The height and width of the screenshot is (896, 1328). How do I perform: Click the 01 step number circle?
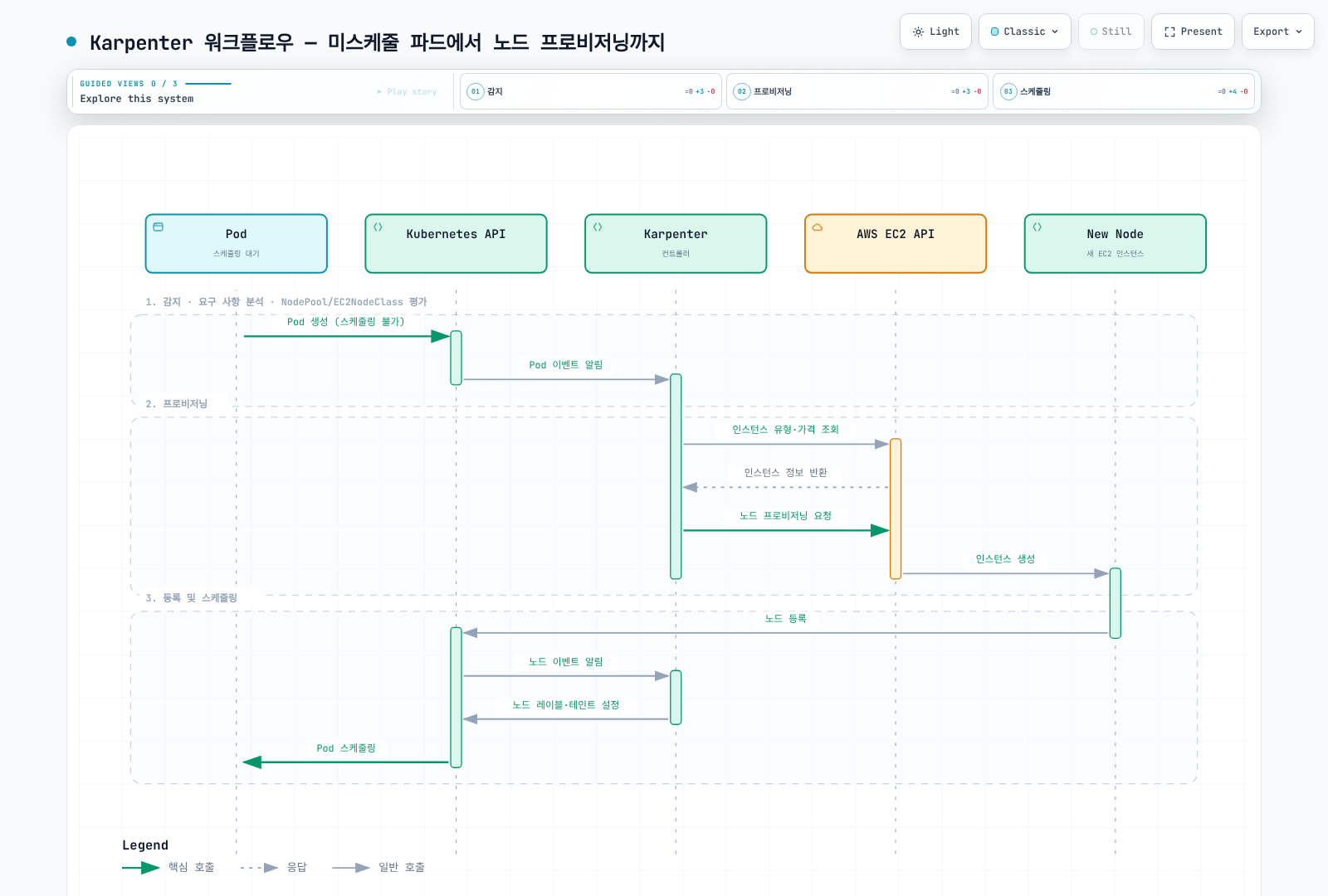point(476,91)
